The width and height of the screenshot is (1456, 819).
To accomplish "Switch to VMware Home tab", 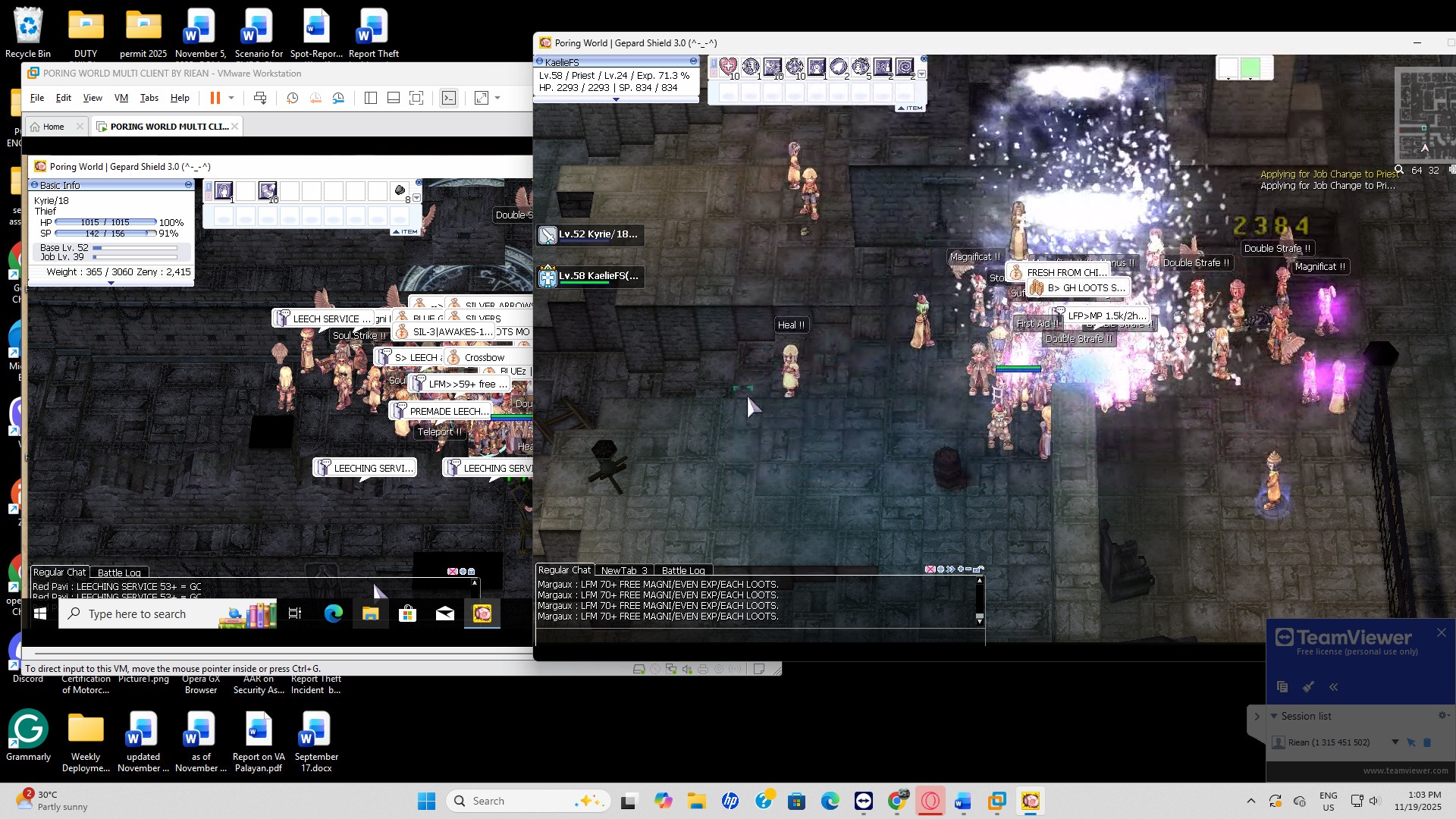I will pyautogui.click(x=55, y=127).
